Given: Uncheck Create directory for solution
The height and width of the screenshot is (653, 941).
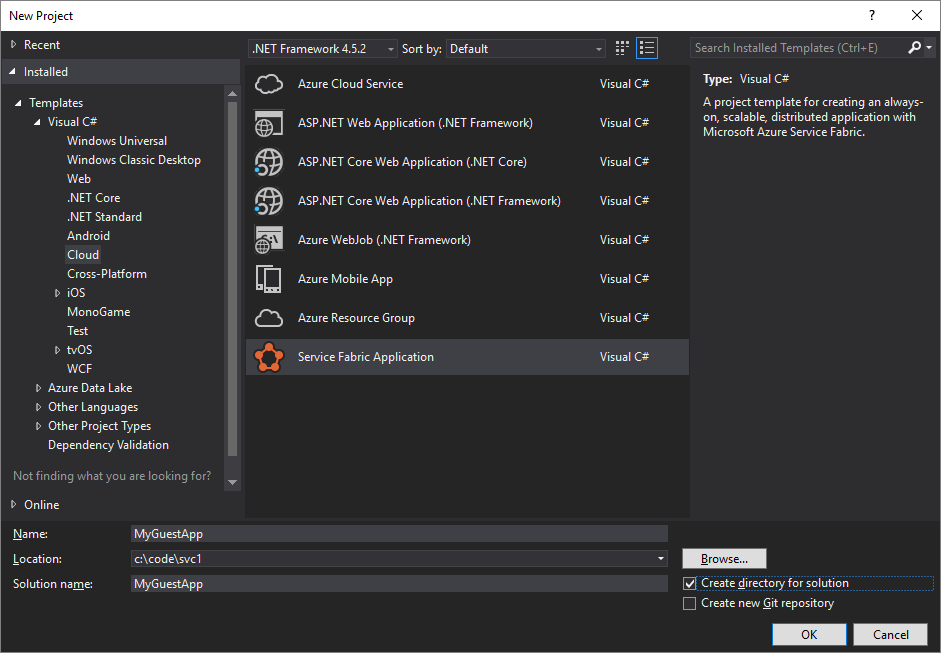Looking at the screenshot, I should click(x=689, y=583).
